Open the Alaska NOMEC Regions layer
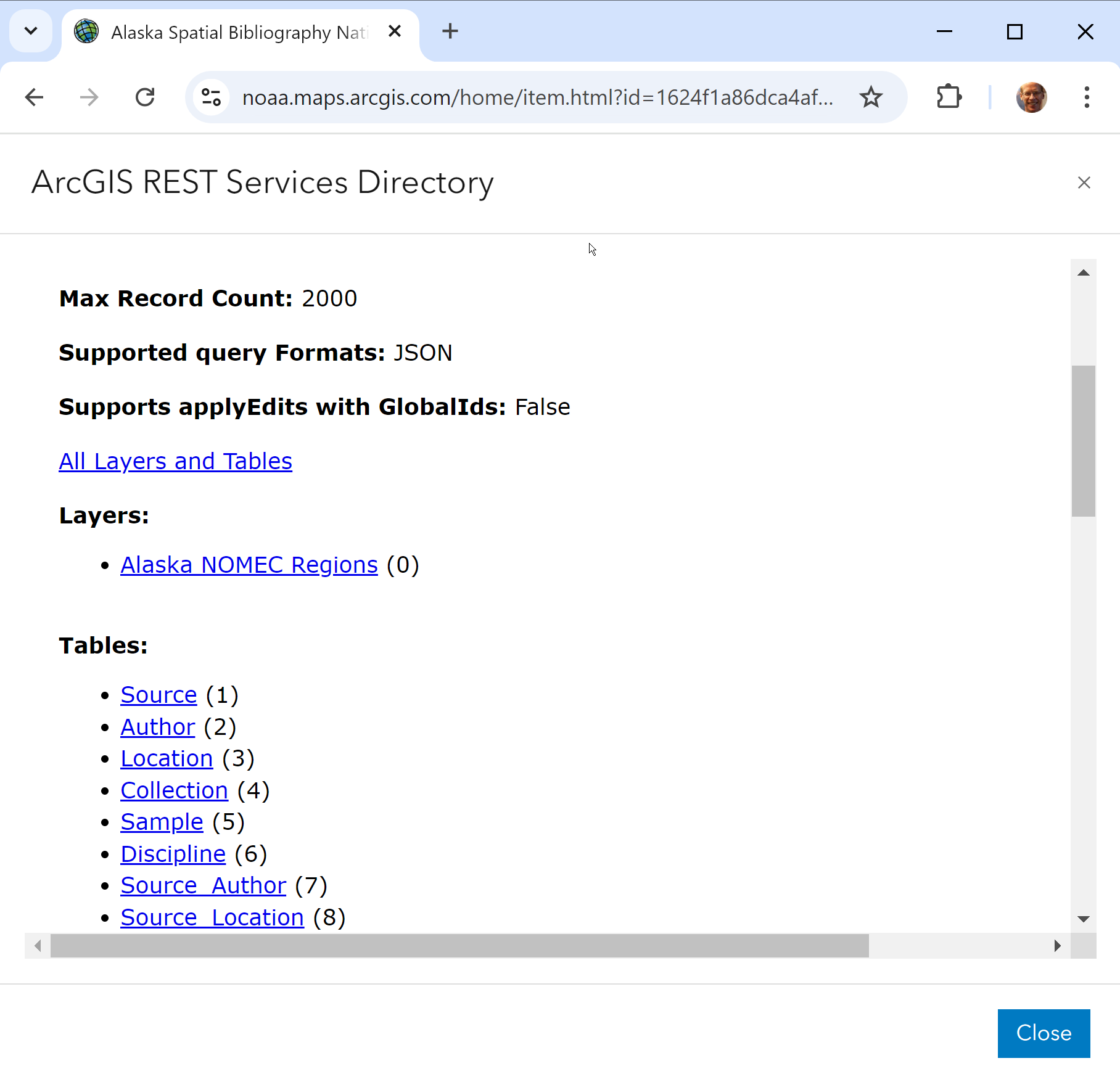 point(249,564)
